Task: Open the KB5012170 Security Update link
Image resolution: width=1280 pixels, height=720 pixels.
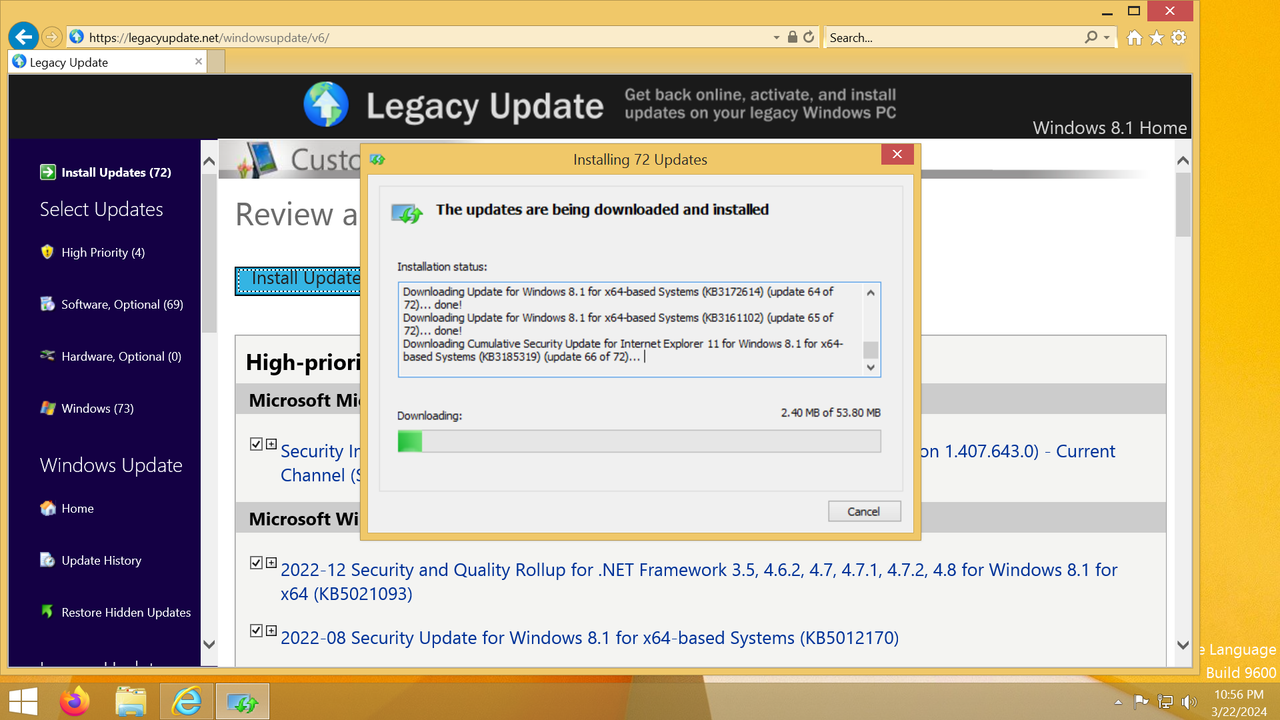Action: coord(590,638)
